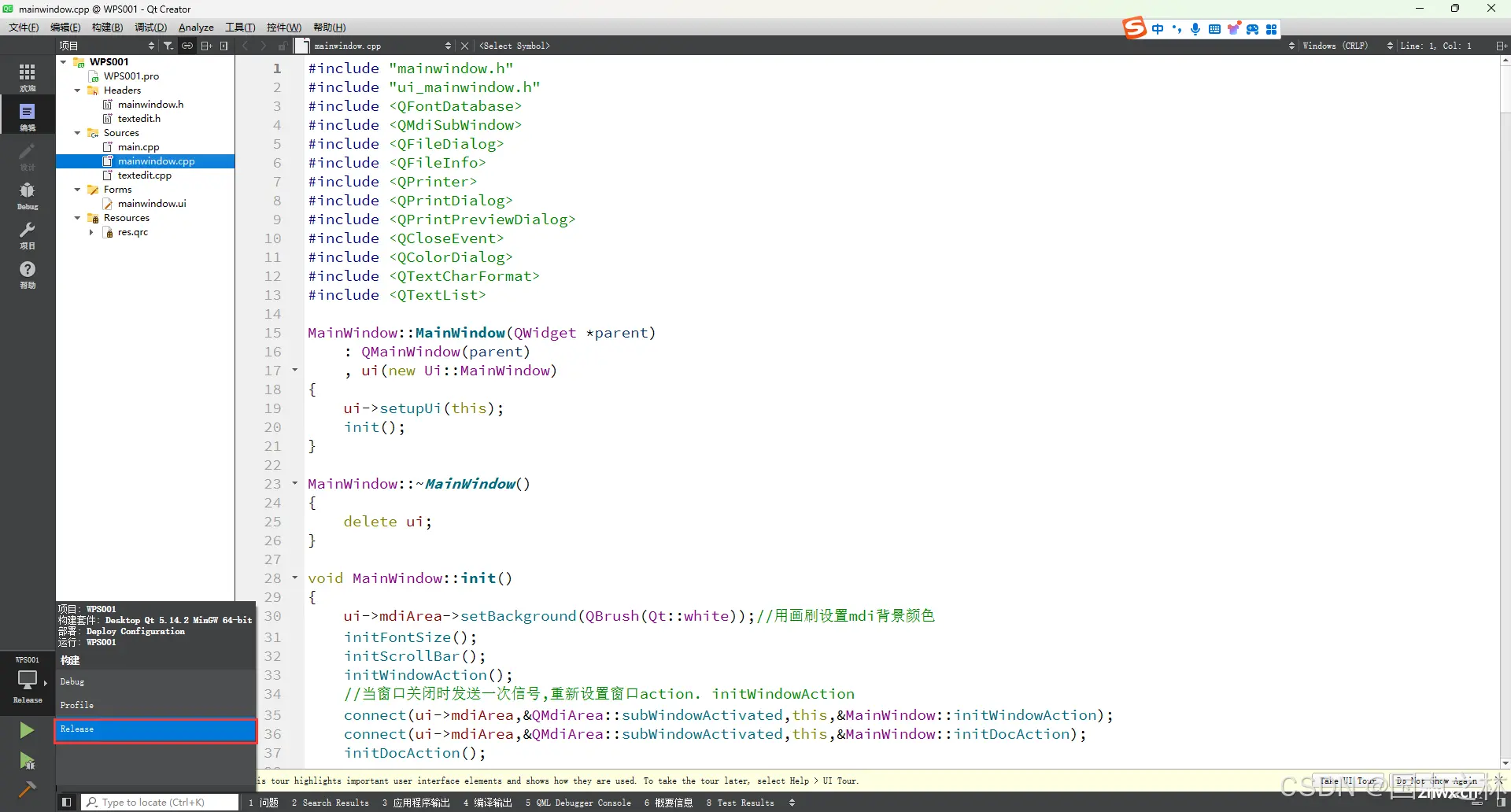Switch Sogou Chinese/English input mode
Image resolution: width=1511 pixels, height=812 pixels.
pyautogui.click(x=1158, y=29)
